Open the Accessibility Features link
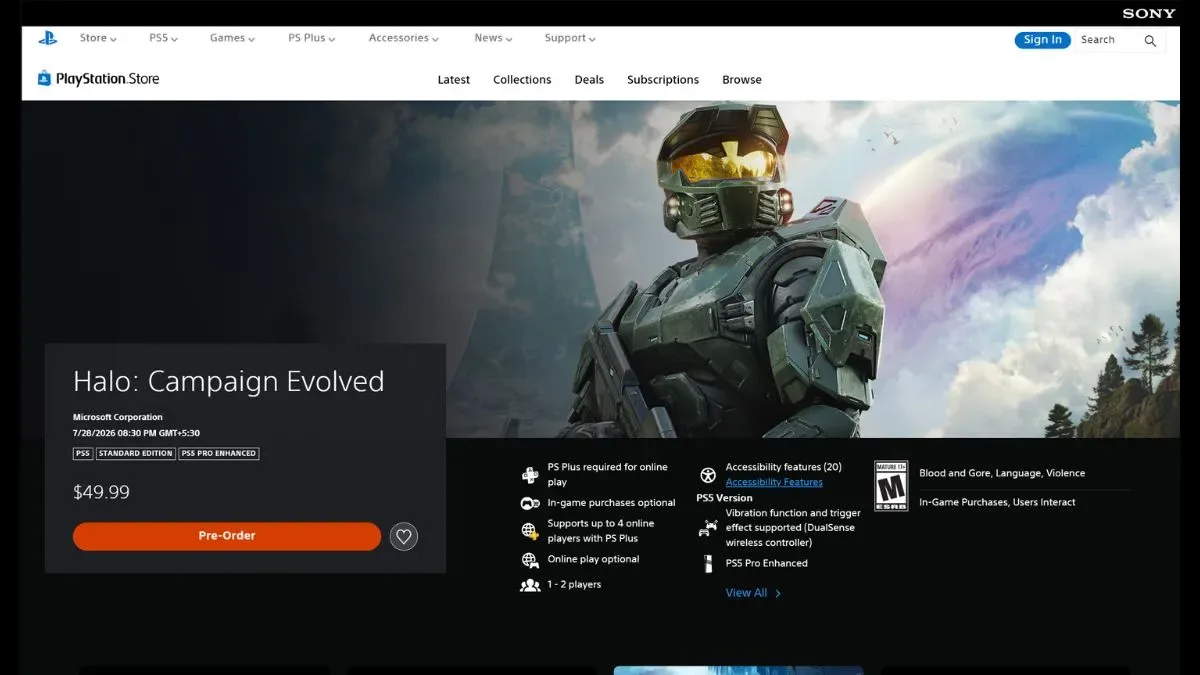This screenshot has height=675, width=1200. coord(774,482)
